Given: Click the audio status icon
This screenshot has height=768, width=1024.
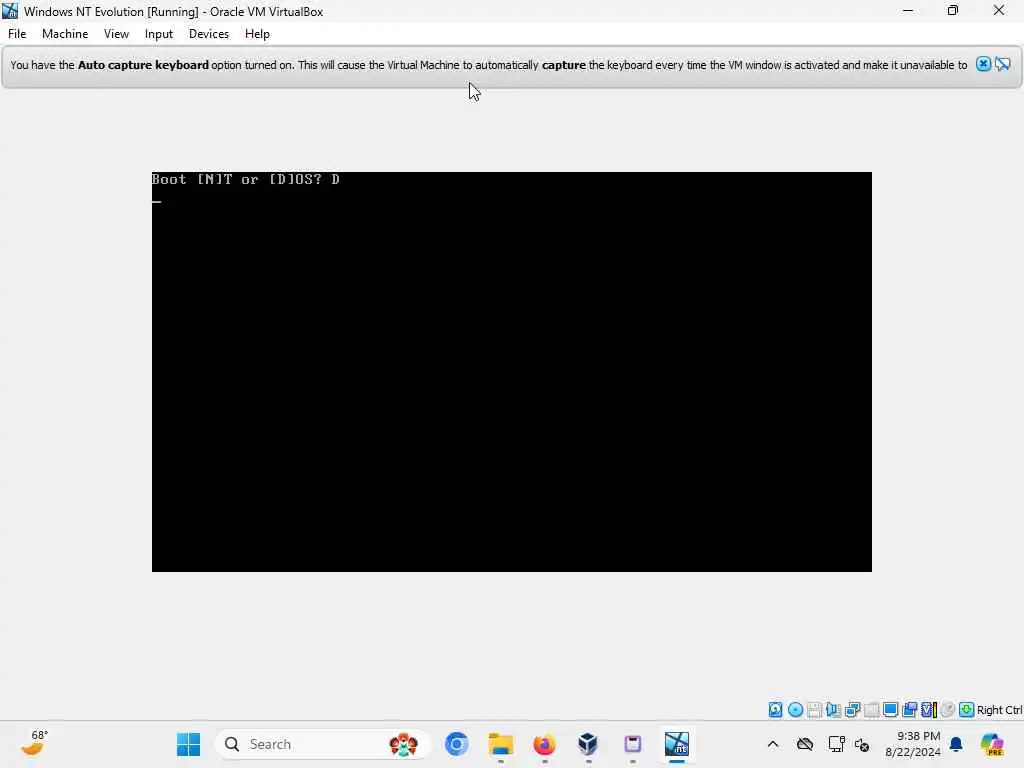Looking at the screenshot, I should tap(833, 710).
